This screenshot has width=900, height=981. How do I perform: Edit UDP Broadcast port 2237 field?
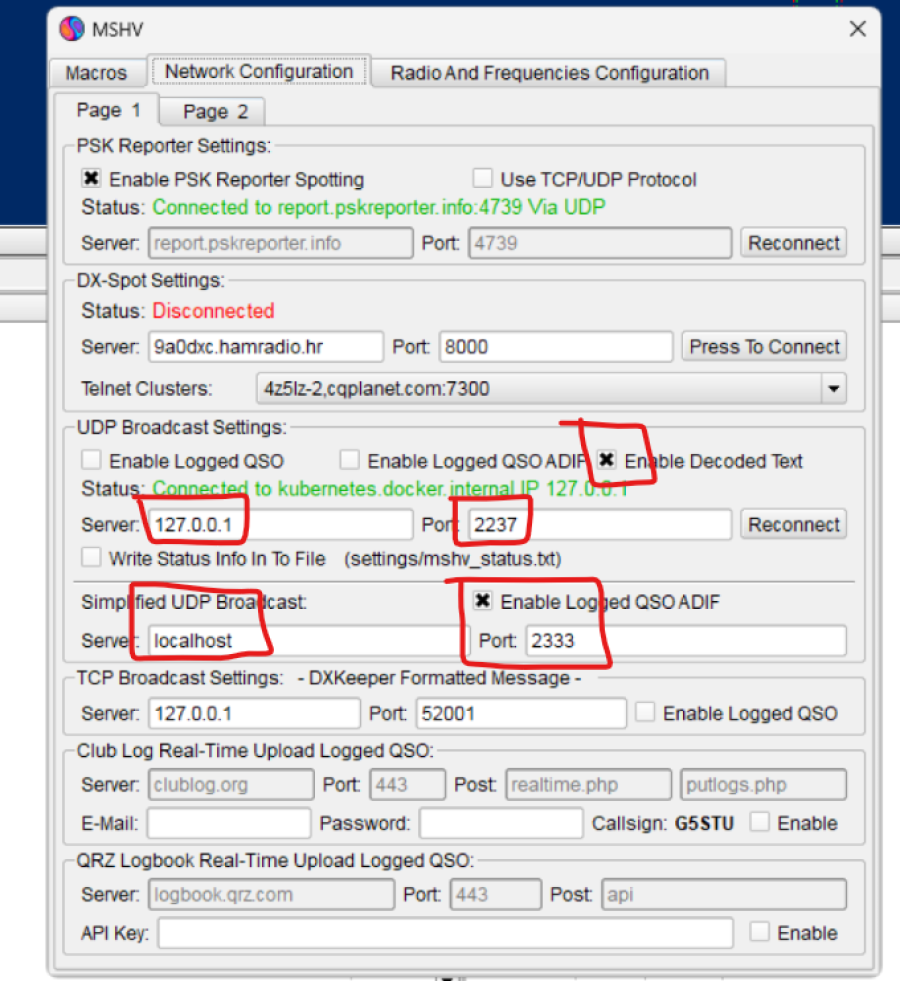[x=600, y=524]
